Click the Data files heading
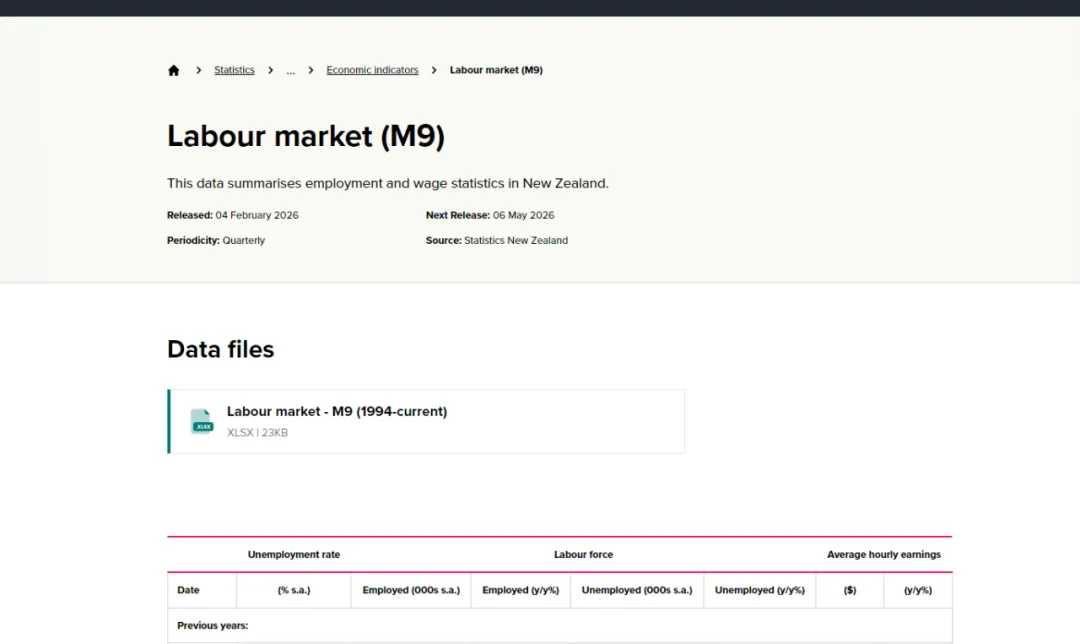 pyautogui.click(x=220, y=349)
